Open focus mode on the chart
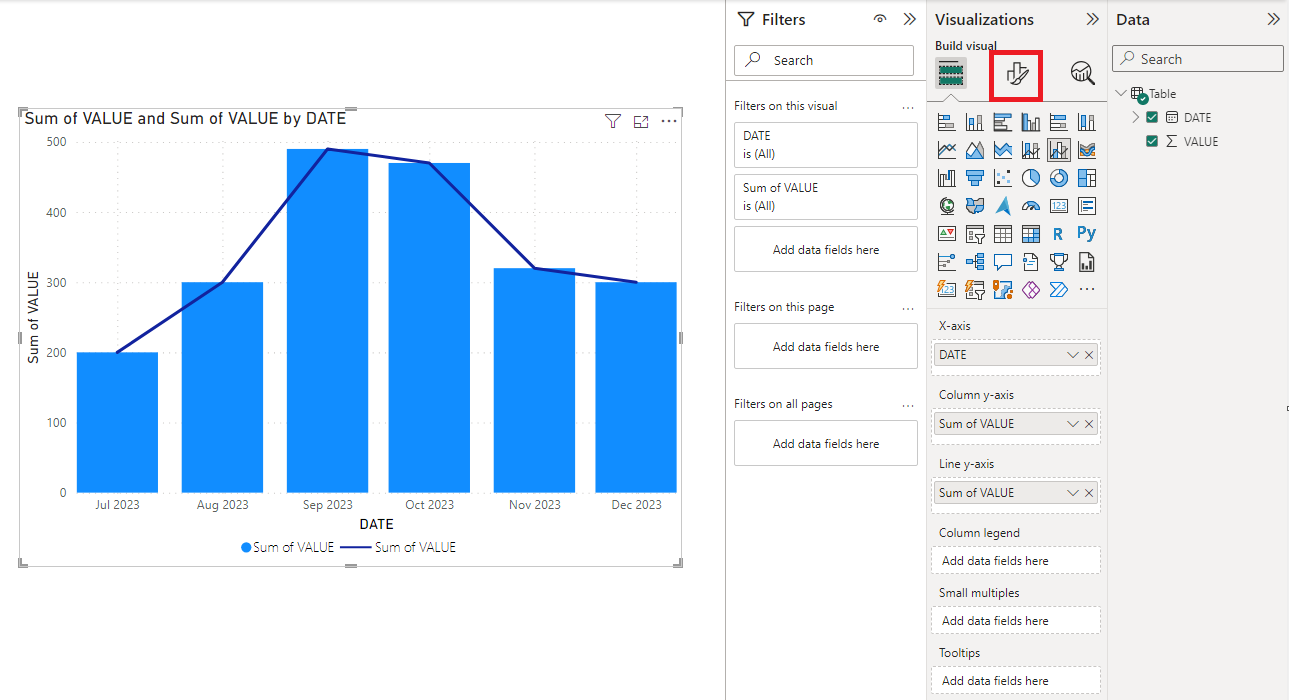Viewport: 1289px width, 700px height. [x=641, y=121]
